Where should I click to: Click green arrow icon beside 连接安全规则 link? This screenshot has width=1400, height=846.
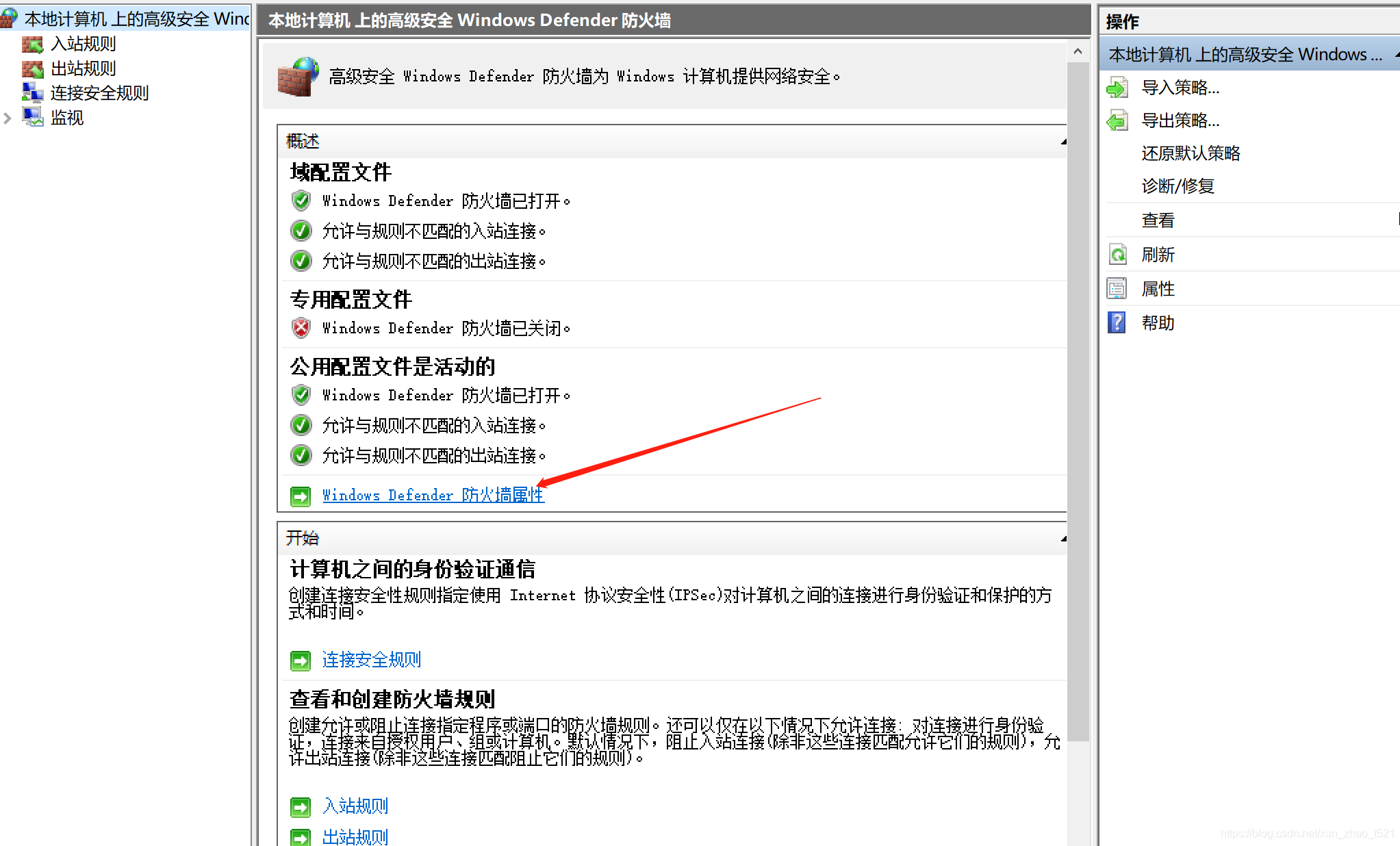(x=301, y=661)
